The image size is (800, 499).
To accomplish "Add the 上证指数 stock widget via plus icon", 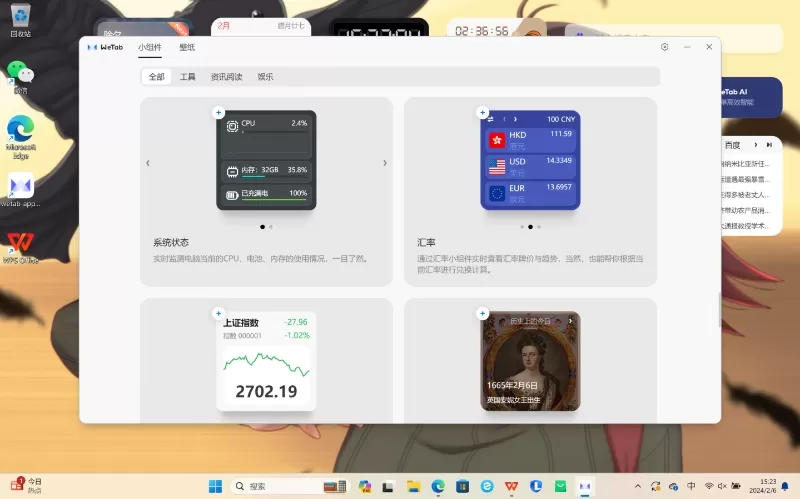I will (218, 314).
